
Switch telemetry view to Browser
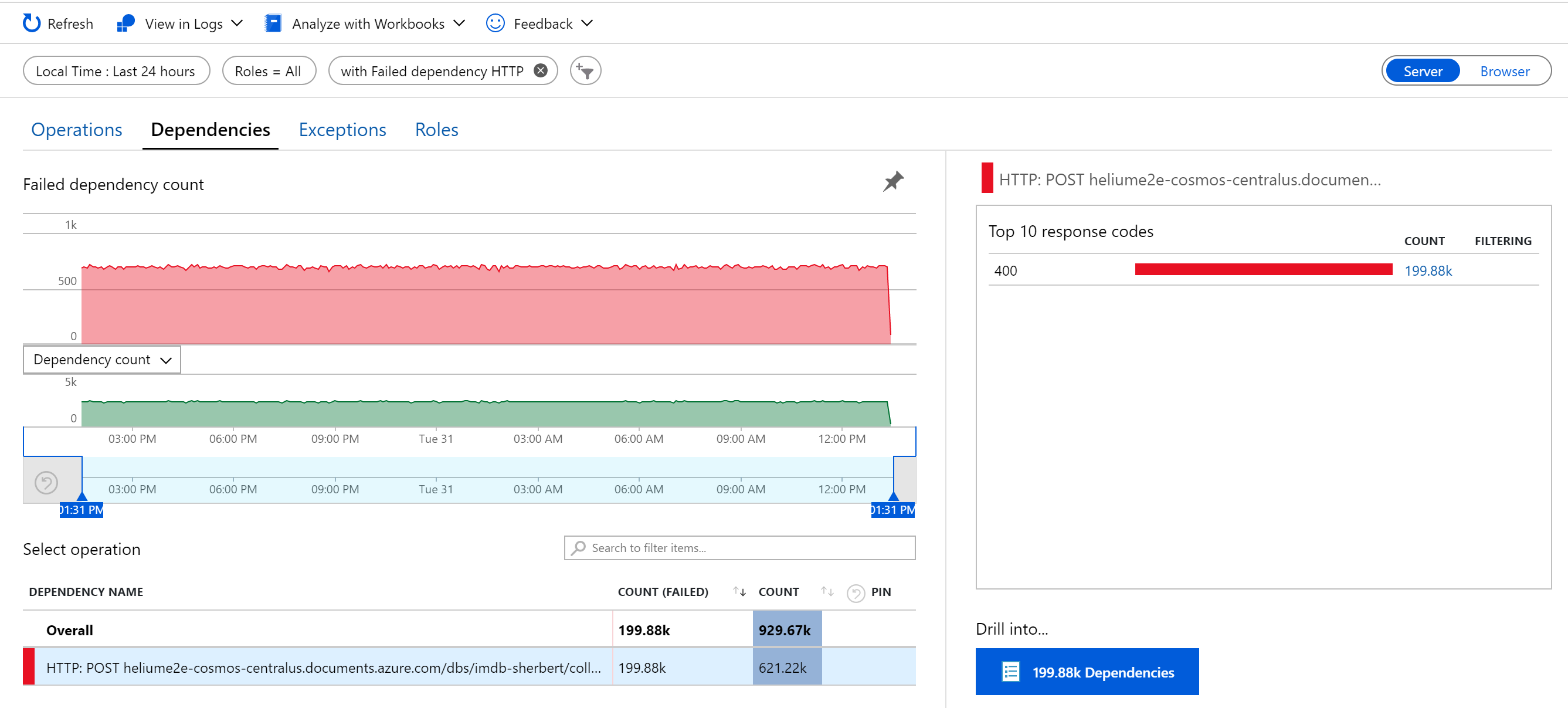click(1504, 70)
